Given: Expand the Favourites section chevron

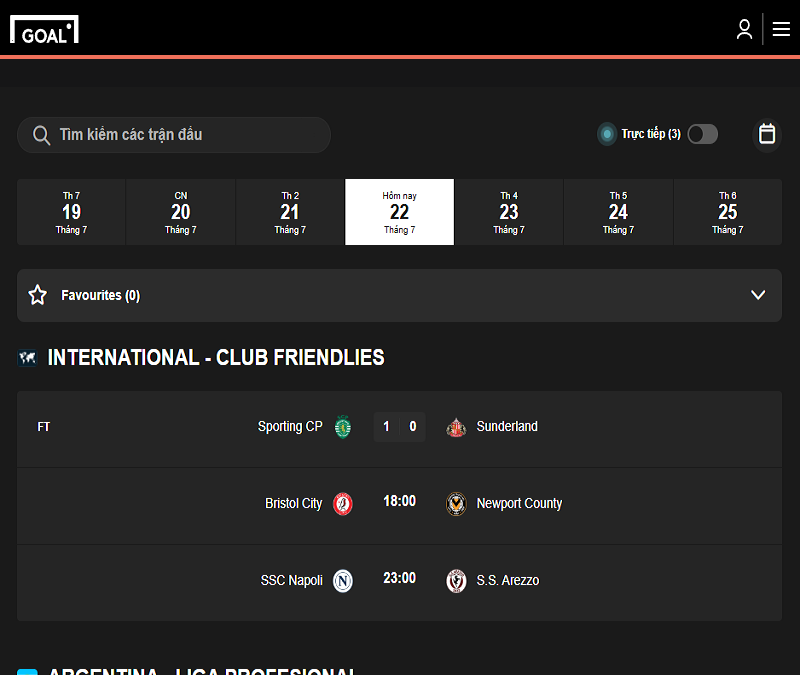Looking at the screenshot, I should tap(758, 295).
